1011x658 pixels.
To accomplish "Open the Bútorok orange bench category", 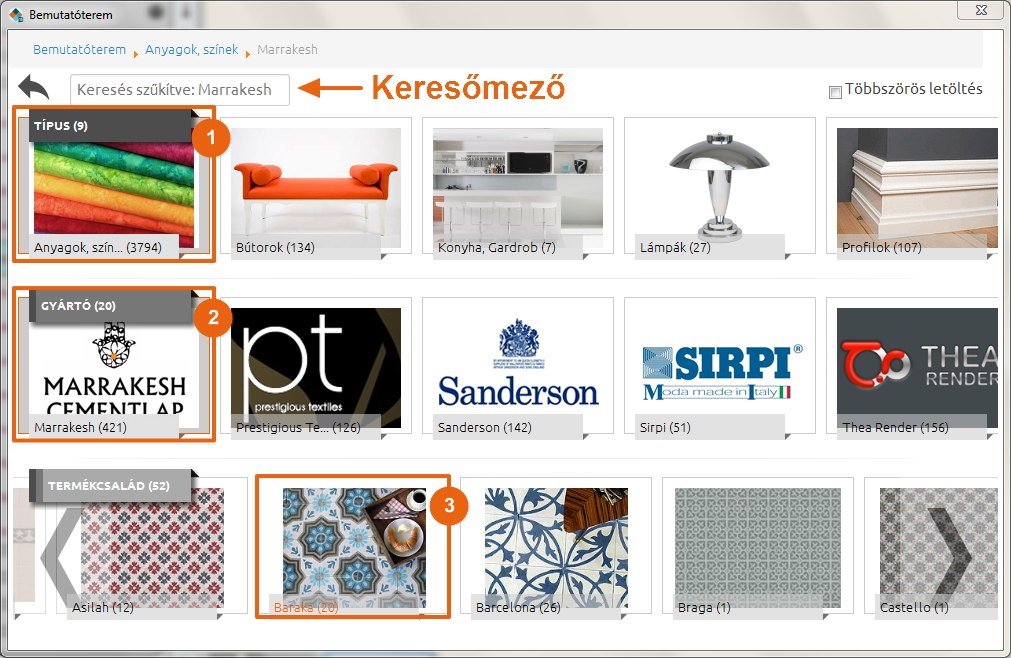I will [x=316, y=188].
